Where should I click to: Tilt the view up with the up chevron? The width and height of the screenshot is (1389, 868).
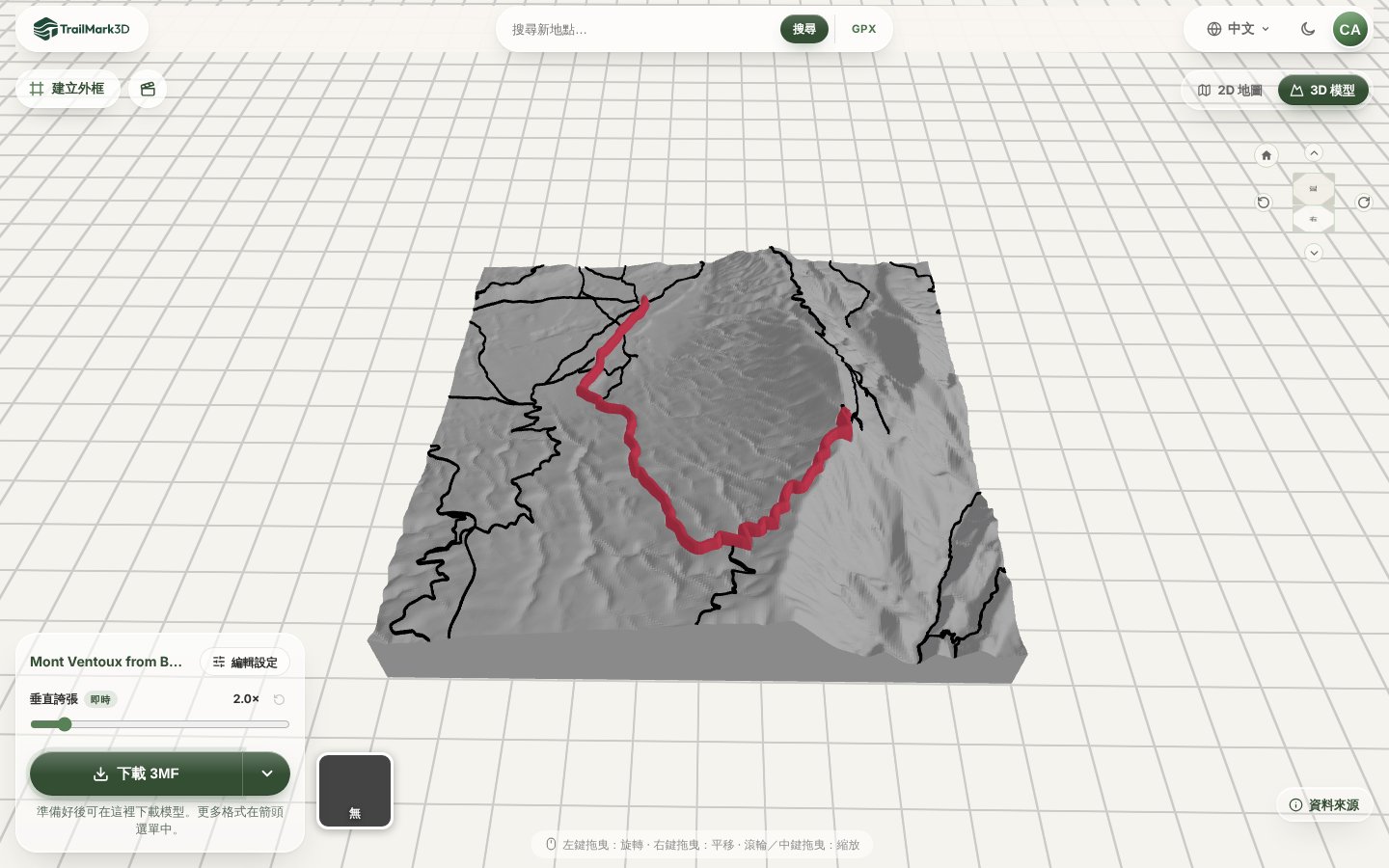pyautogui.click(x=1314, y=153)
